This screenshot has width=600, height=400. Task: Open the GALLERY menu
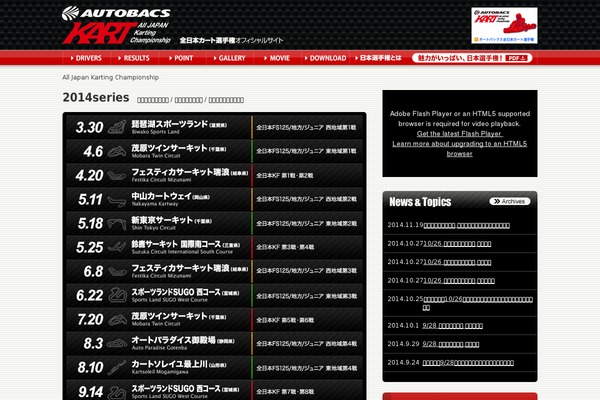tap(230, 58)
